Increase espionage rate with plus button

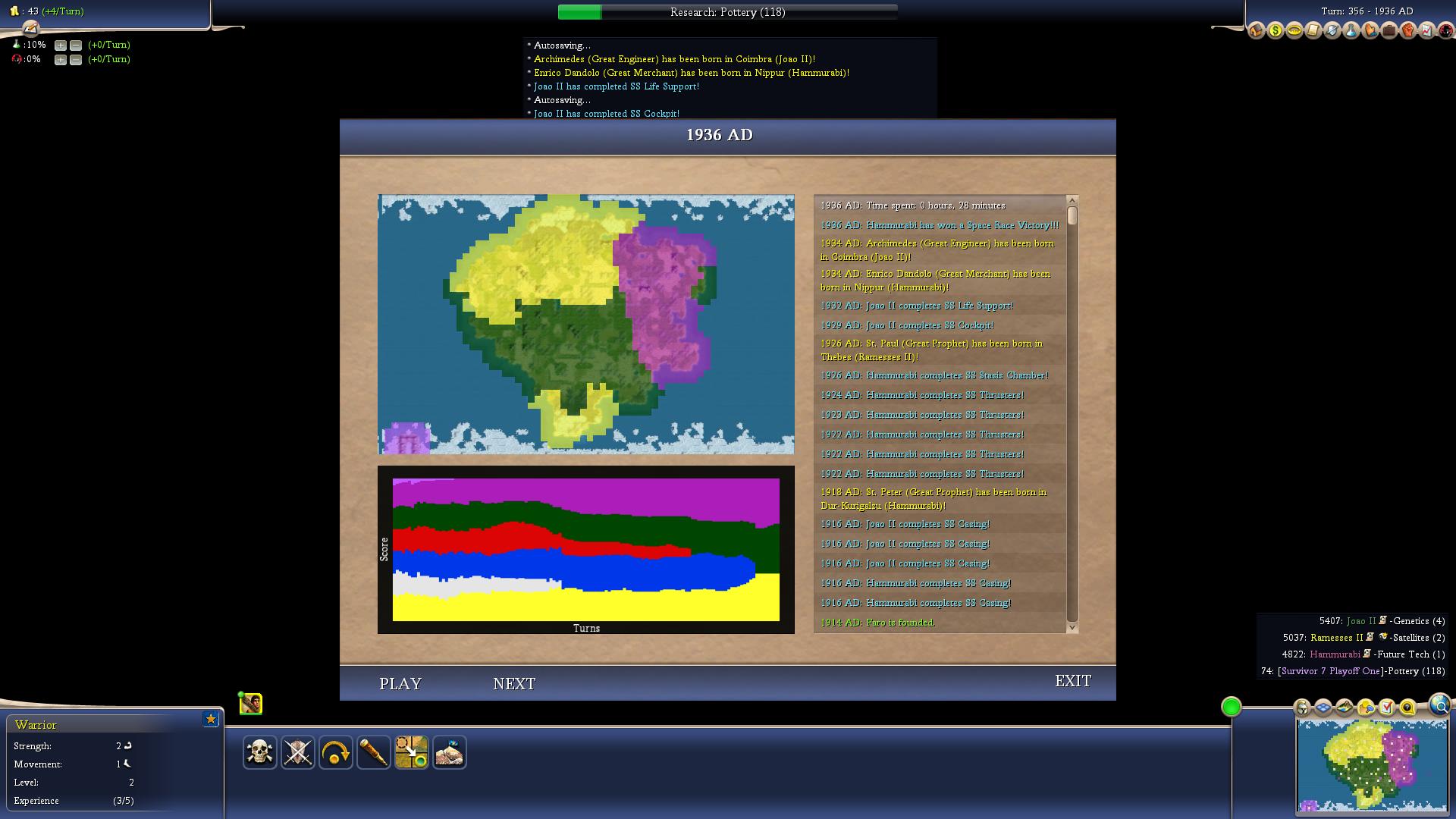[x=61, y=60]
